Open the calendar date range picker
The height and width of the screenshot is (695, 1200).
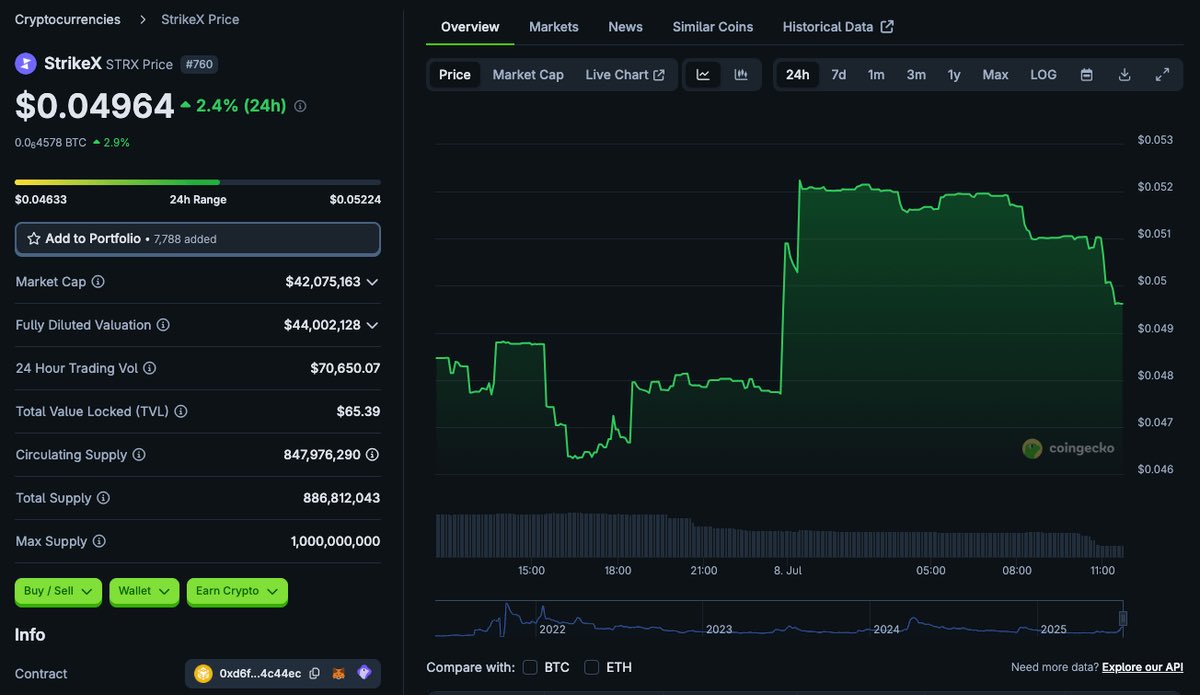pos(1086,75)
